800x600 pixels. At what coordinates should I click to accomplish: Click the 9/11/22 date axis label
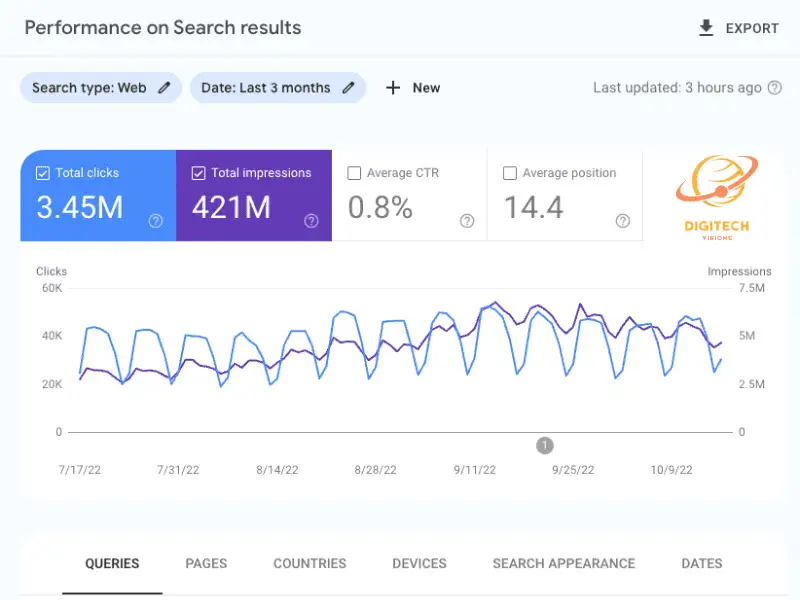pos(474,470)
